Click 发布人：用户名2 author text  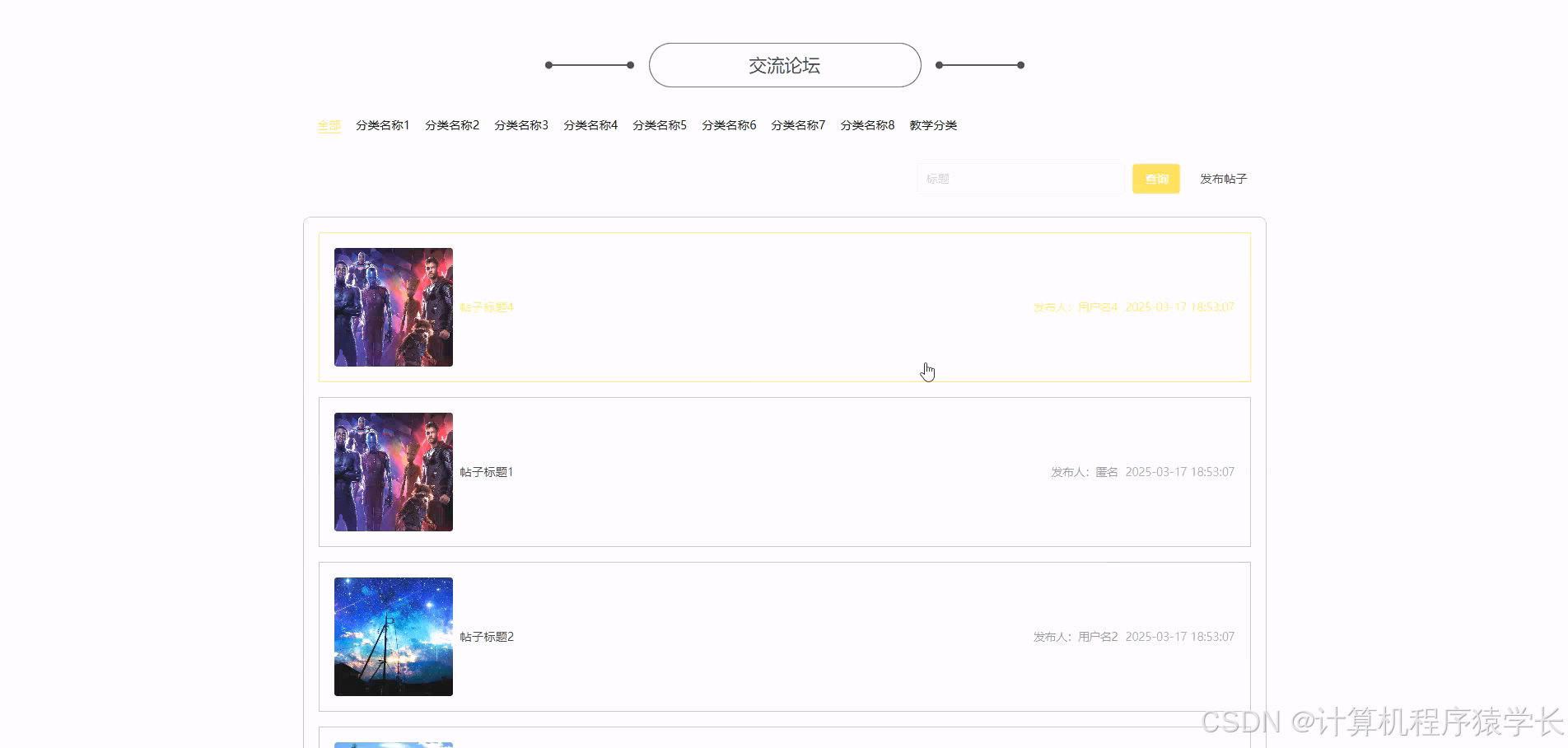[x=1076, y=637]
